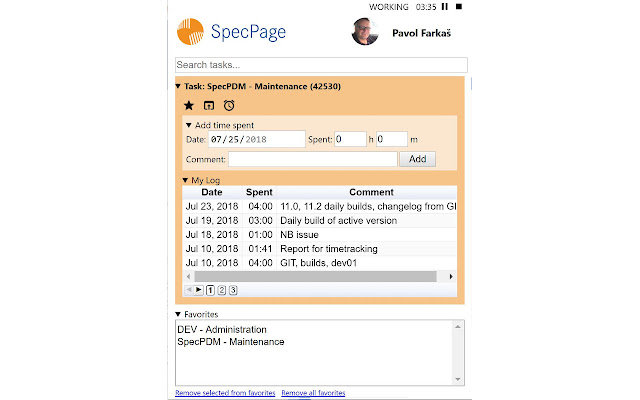Viewport: 640px width, 400px height.
Task: Sort log by Date column header
Action: (212, 192)
